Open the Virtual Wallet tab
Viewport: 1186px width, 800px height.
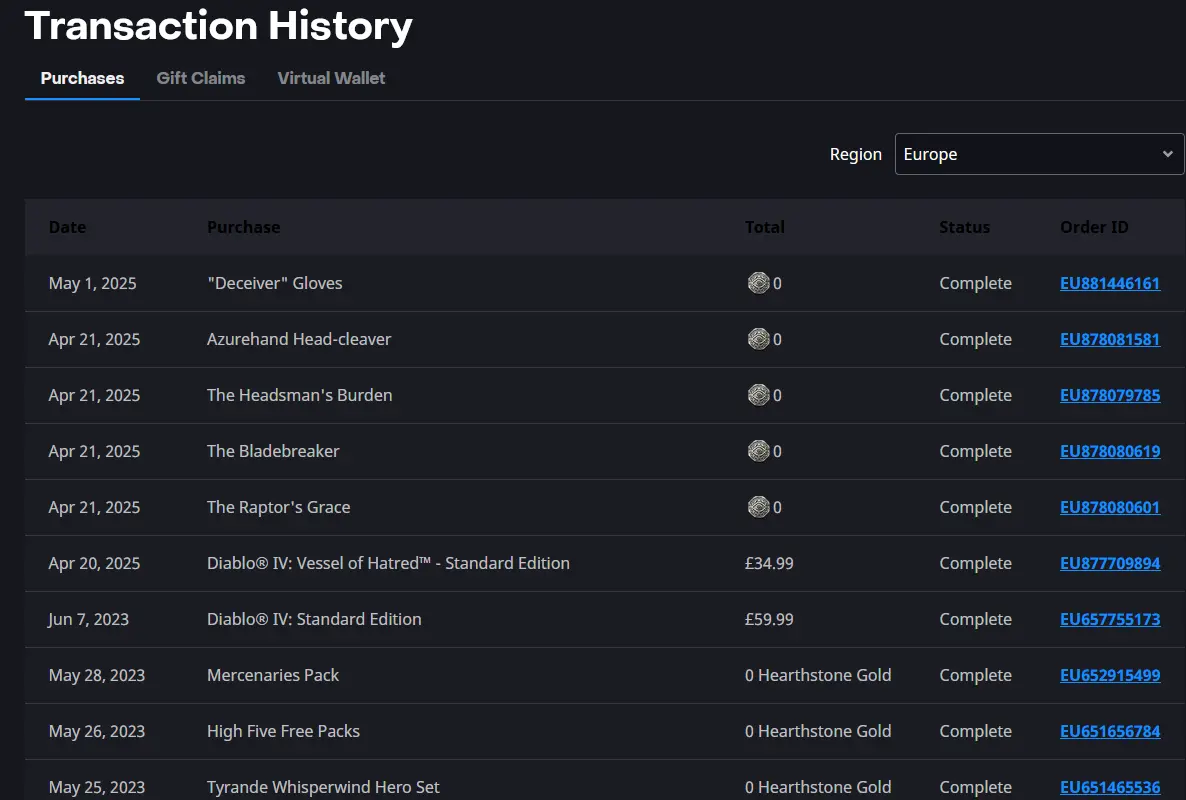[x=331, y=78]
